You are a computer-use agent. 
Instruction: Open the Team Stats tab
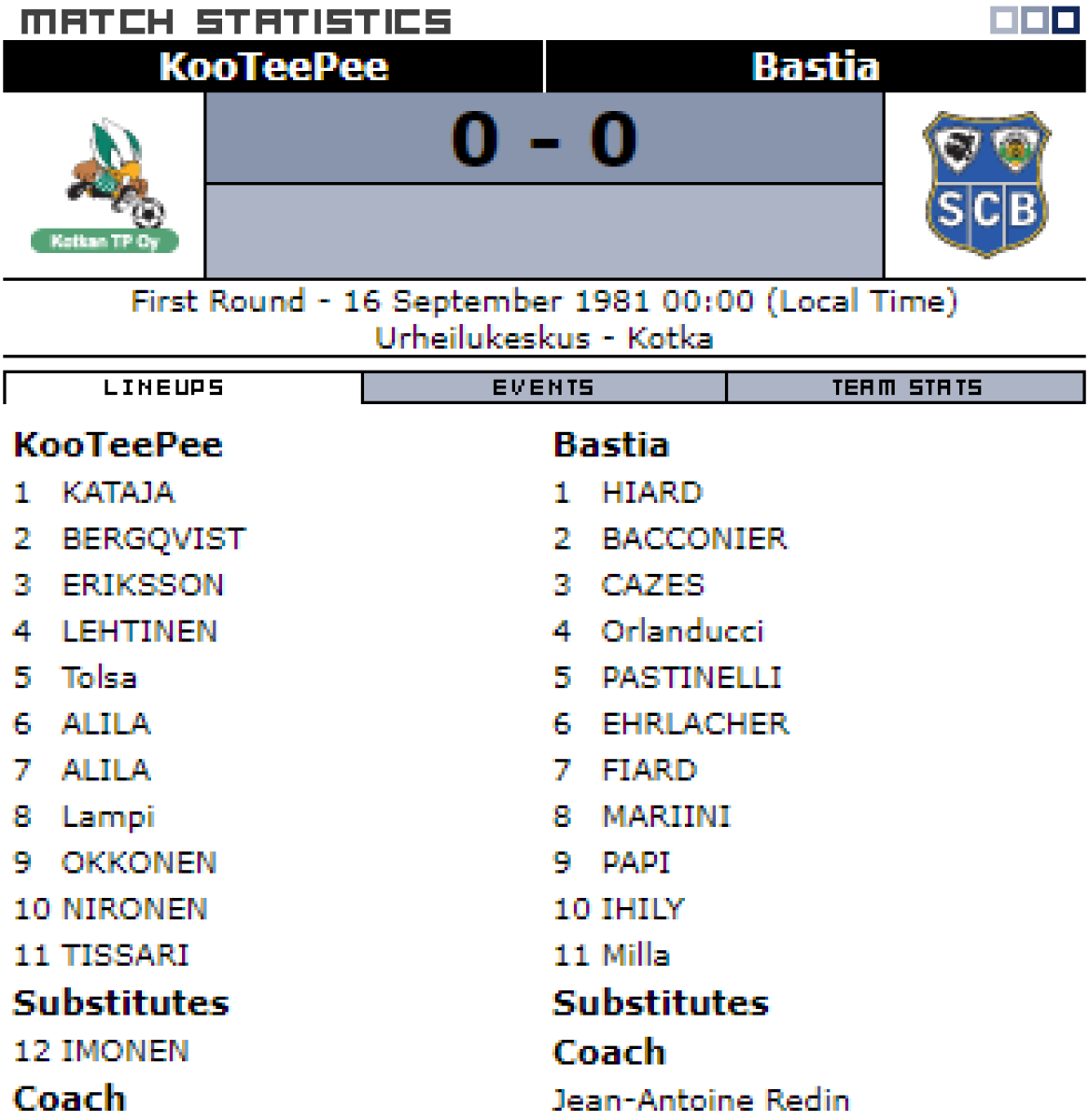906,387
